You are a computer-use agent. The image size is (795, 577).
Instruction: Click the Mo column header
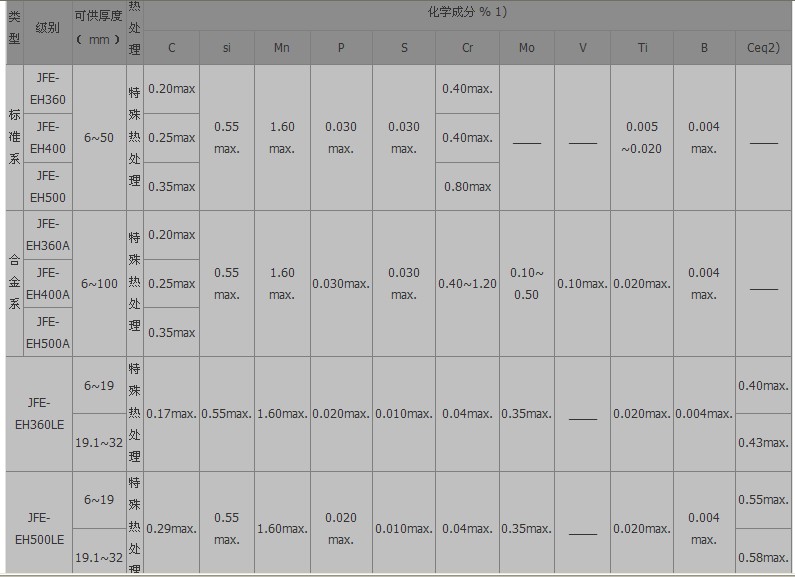point(527,48)
